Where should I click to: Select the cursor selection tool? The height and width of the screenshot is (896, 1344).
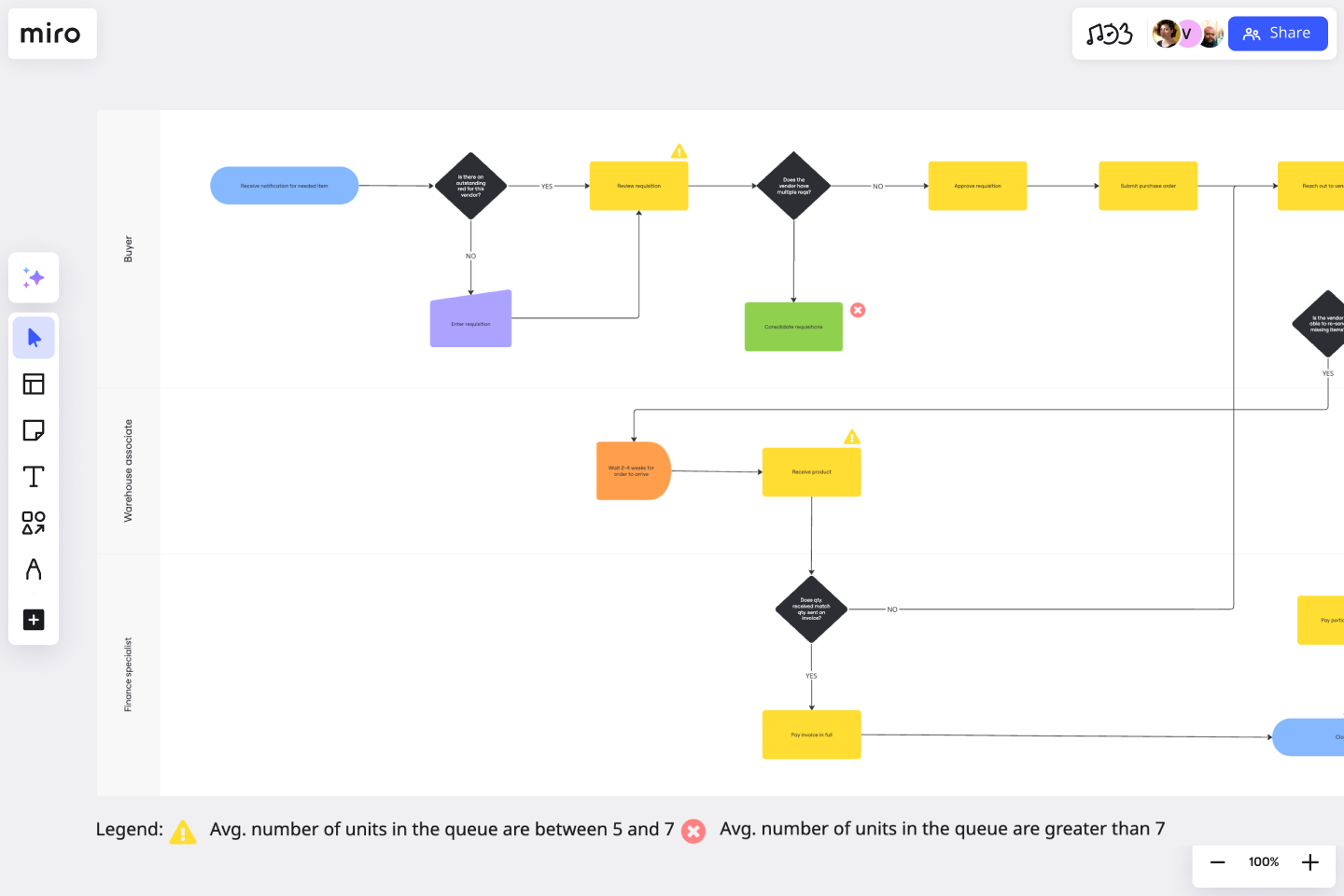34,337
